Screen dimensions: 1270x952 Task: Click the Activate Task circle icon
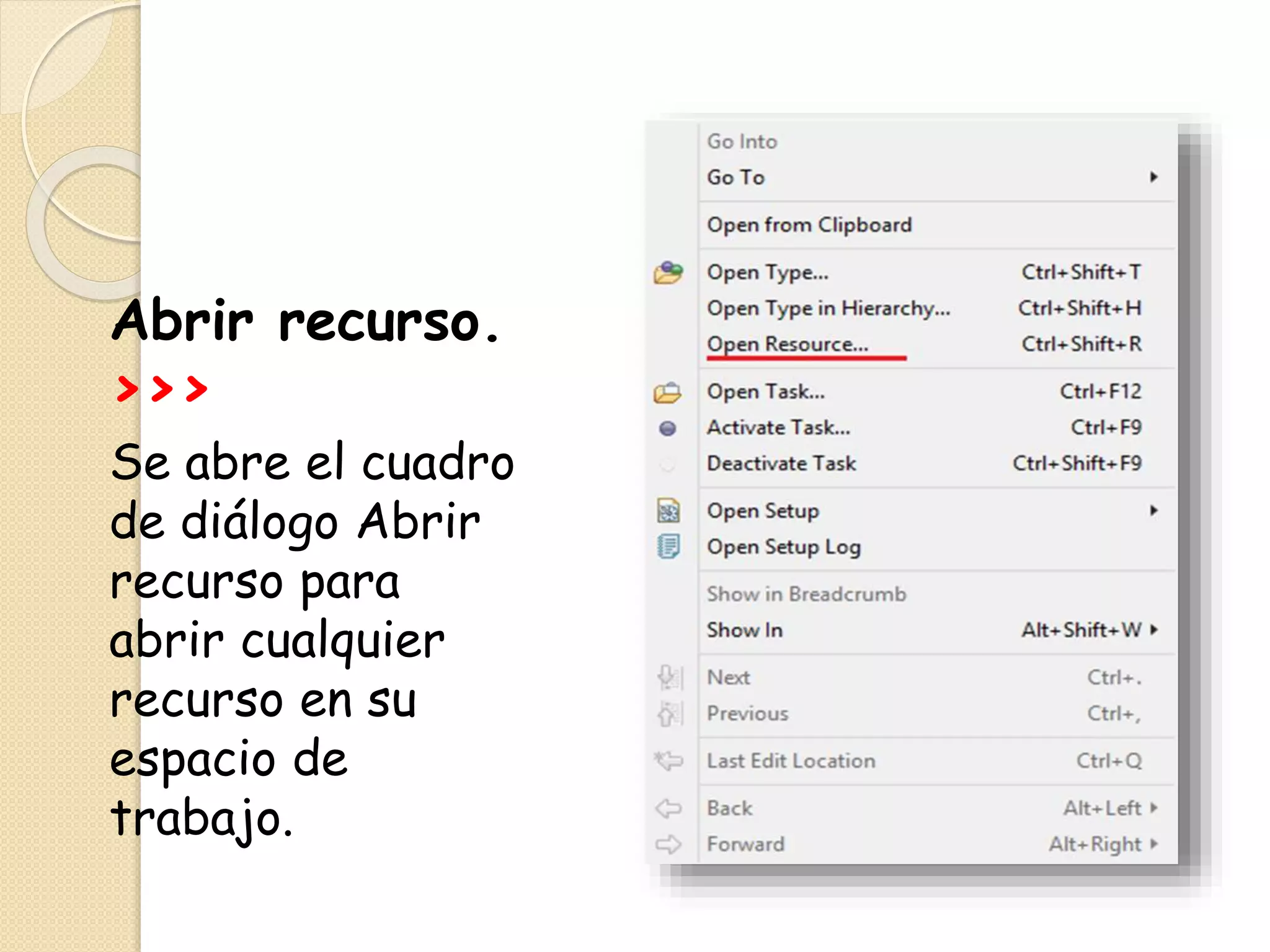[667, 428]
